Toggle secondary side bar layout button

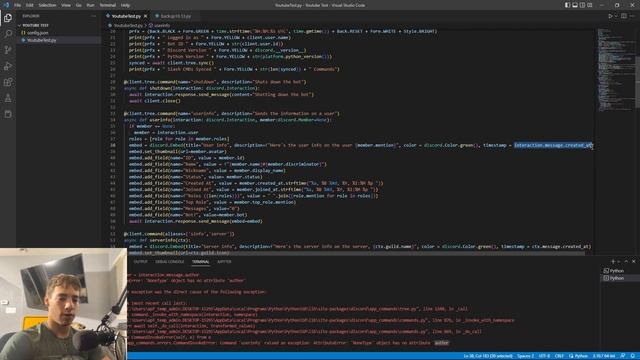(x=582, y=5)
